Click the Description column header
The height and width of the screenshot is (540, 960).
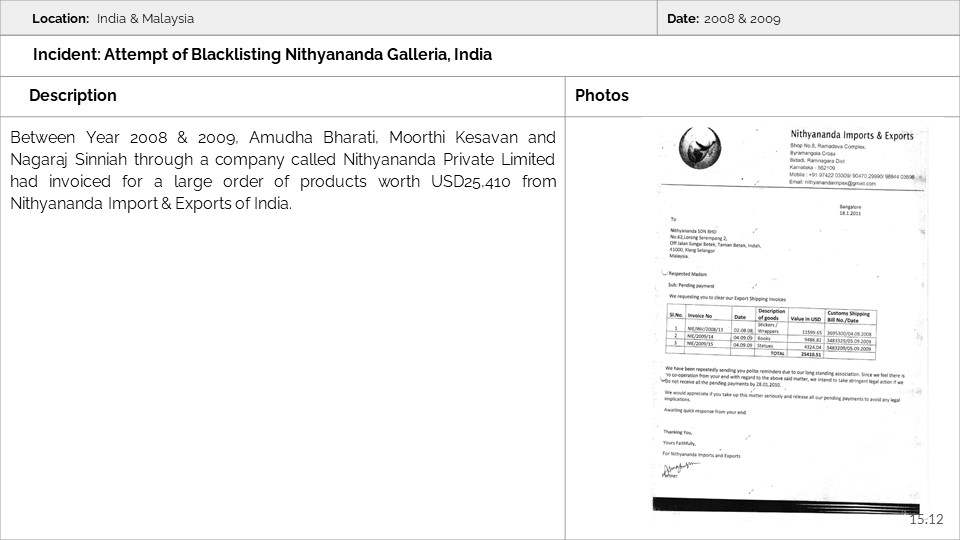coord(73,96)
